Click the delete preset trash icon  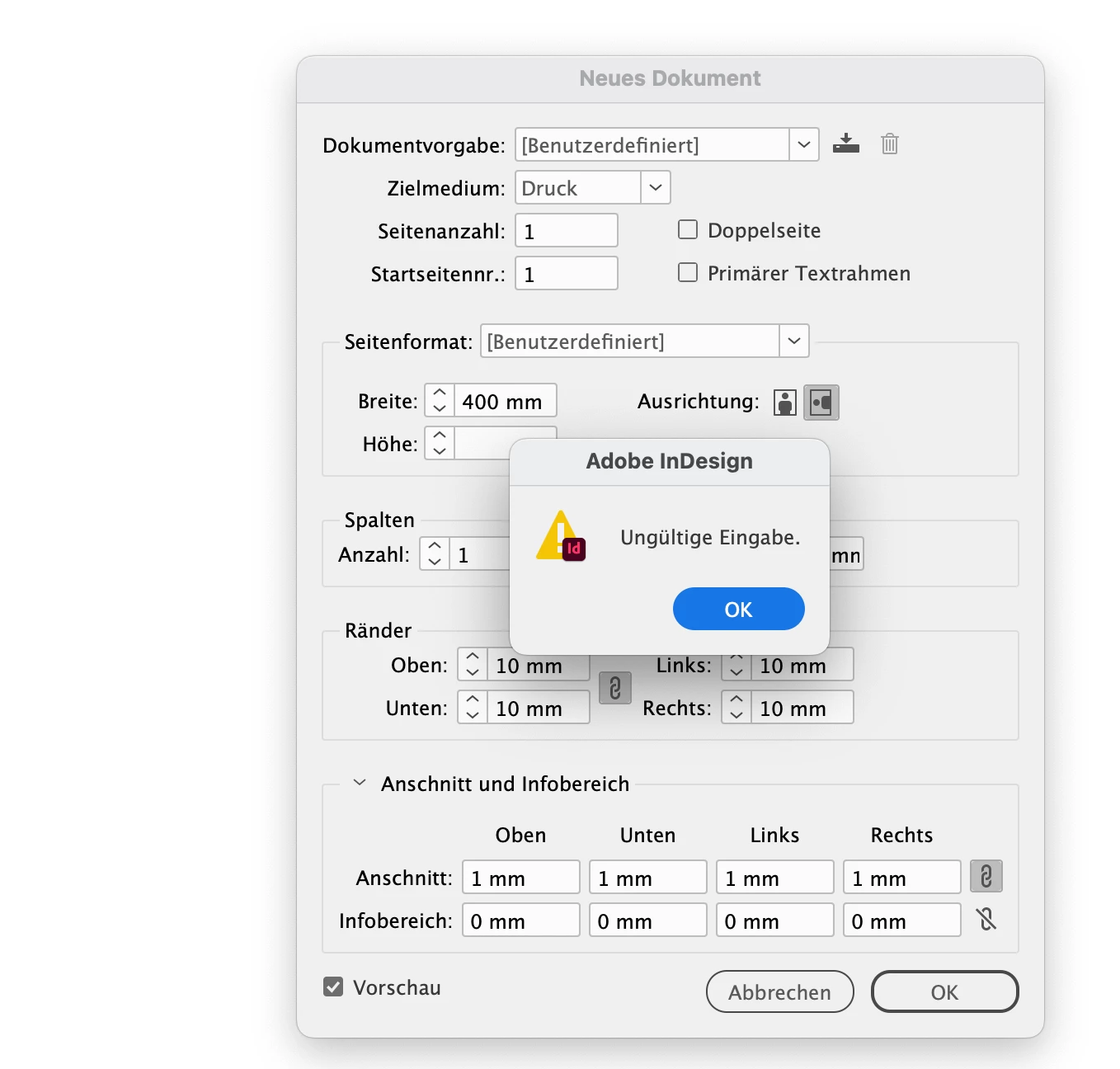click(889, 144)
